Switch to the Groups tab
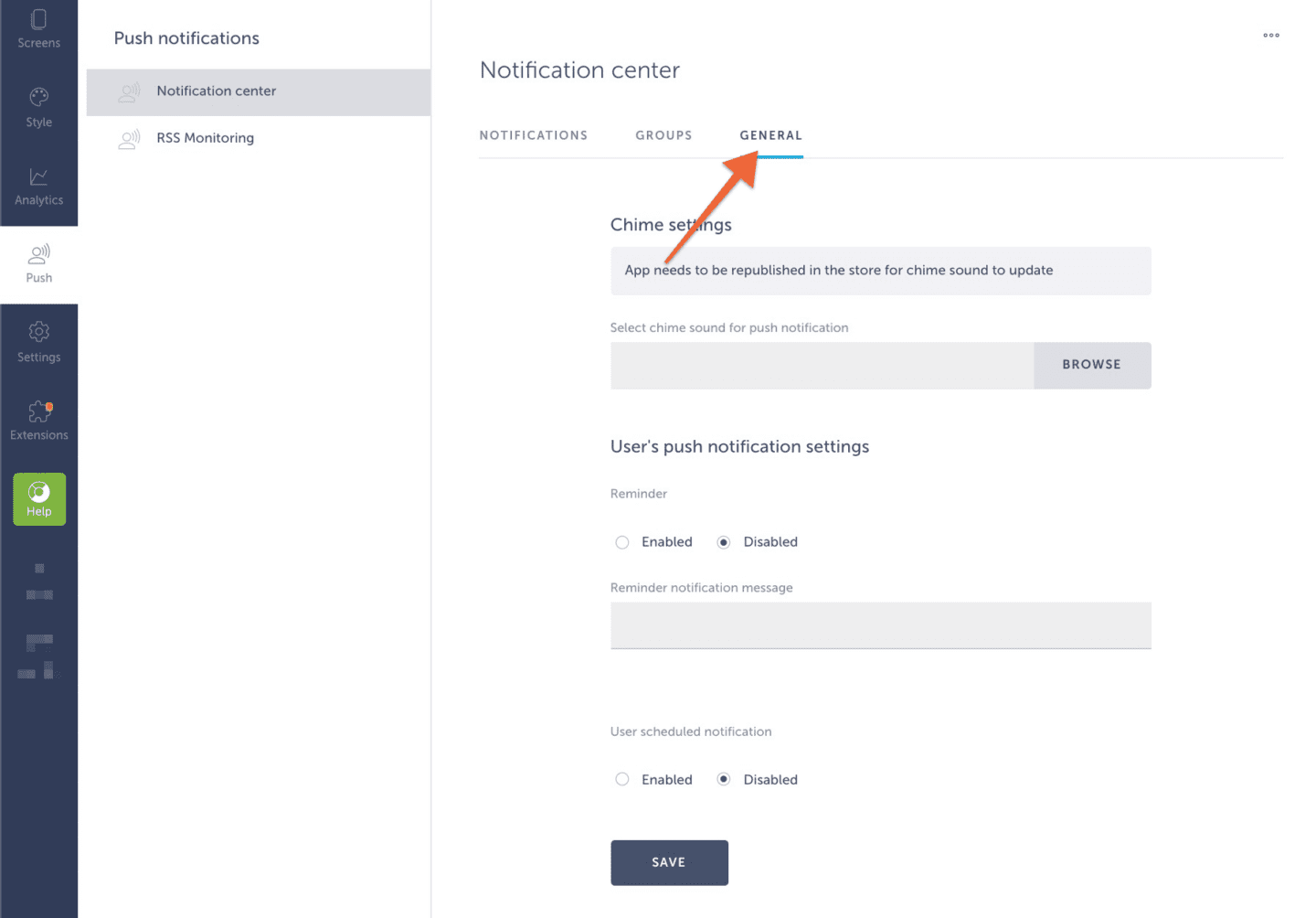The width and height of the screenshot is (1316, 918). click(x=664, y=135)
